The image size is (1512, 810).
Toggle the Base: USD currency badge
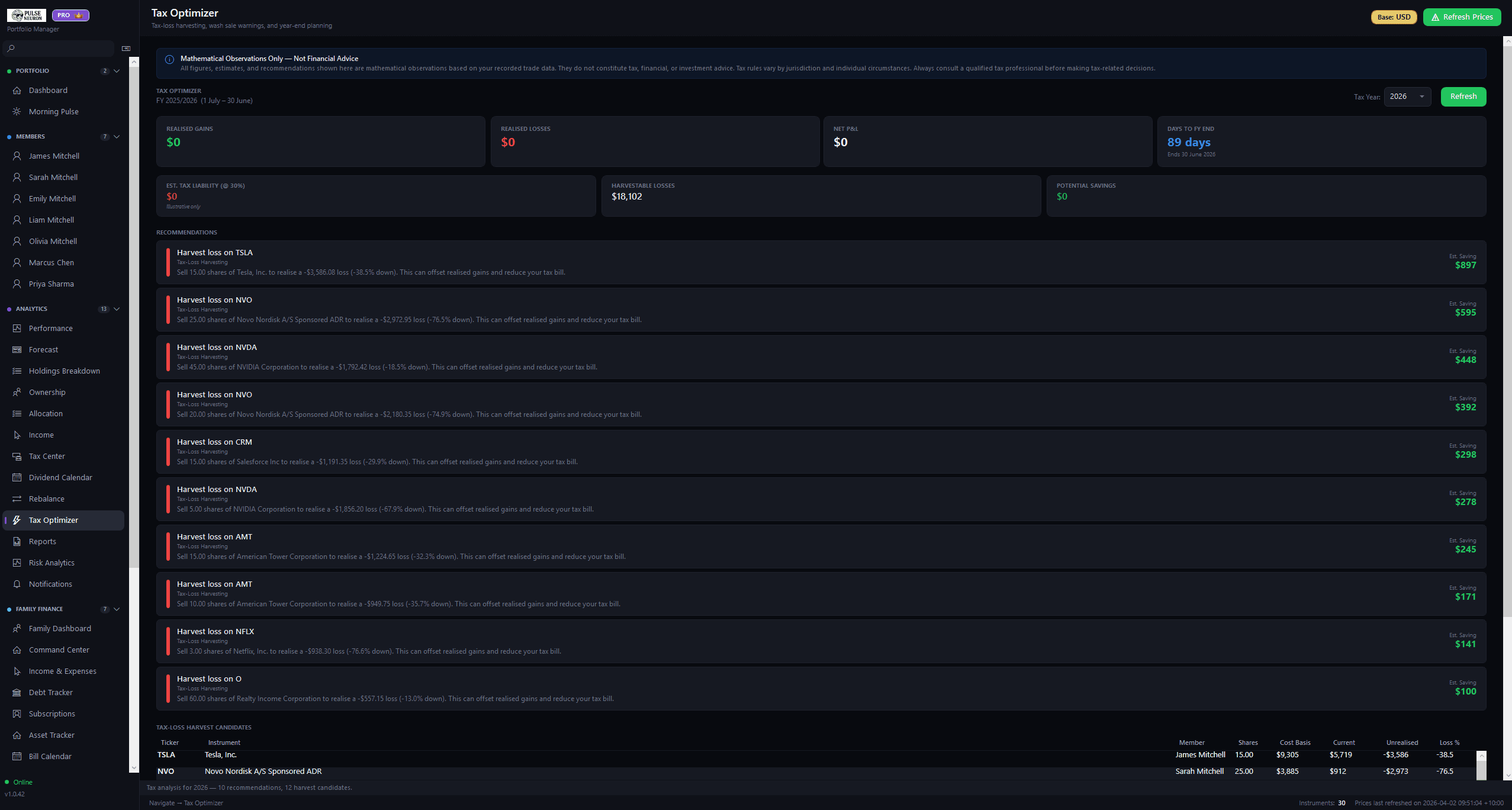tap(1393, 17)
